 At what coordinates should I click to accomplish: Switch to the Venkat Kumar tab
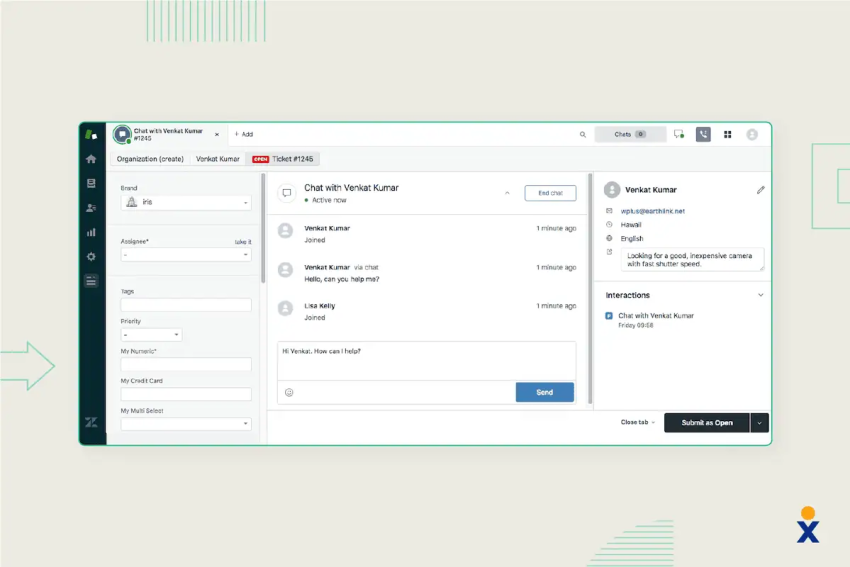pyautogui.click(x=217, y=159)
